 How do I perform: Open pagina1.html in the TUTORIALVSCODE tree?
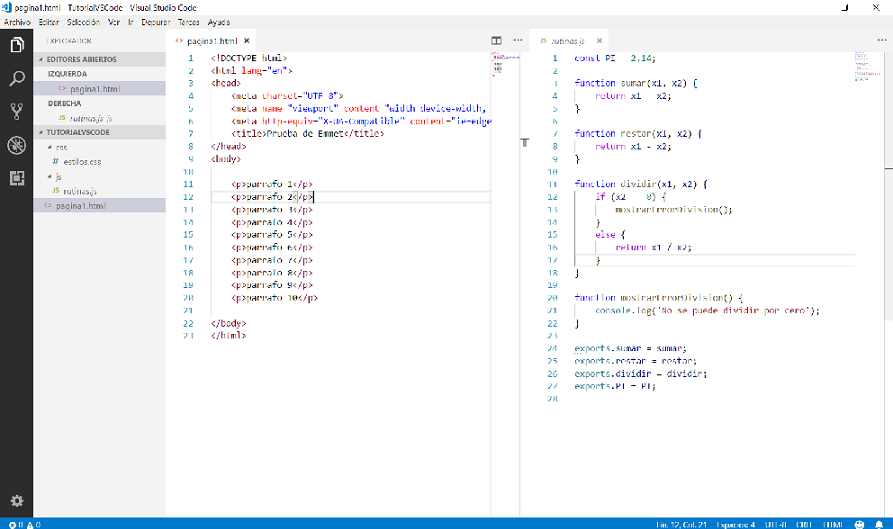(x=100, y=206)
